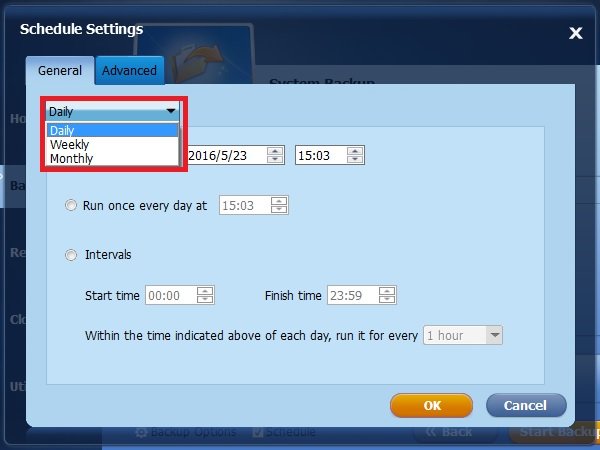Click the Cancel button
This screenshot has height=450, width=600.
[526, 406]
